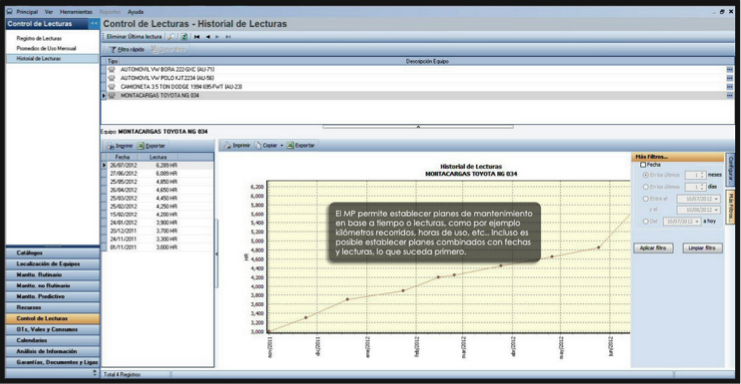This screenshot has width=741, height=384.
Task: Click icon of CAMIONETA DODGE row
Action: pos(112,87)
